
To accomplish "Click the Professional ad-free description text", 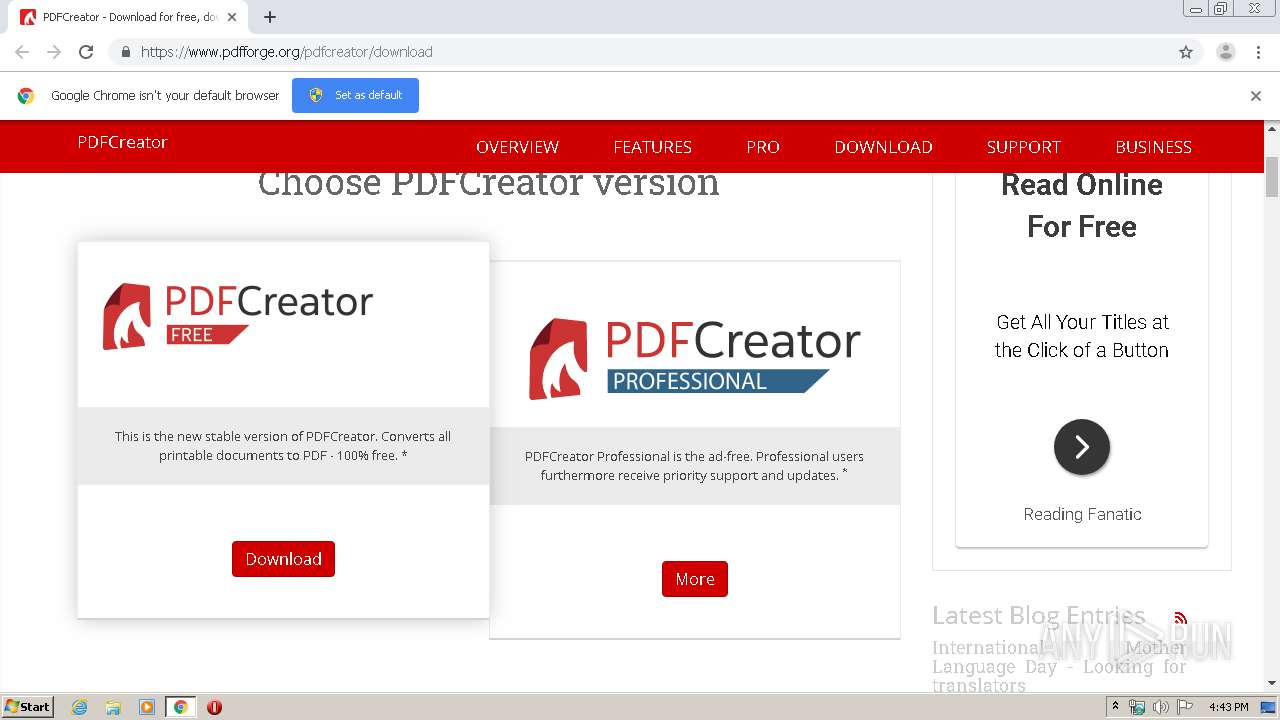I will (694, 465).
